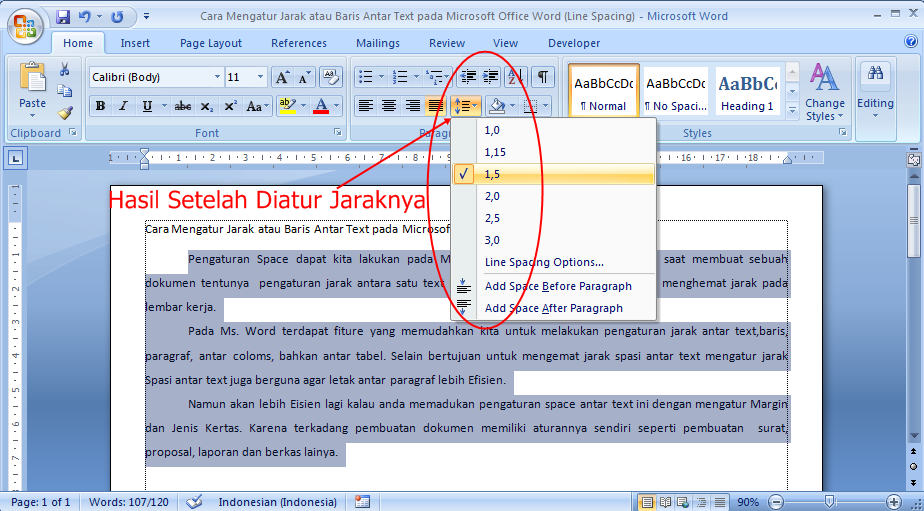Redo the last action
The image size is (924, 511).
(117, 17)
